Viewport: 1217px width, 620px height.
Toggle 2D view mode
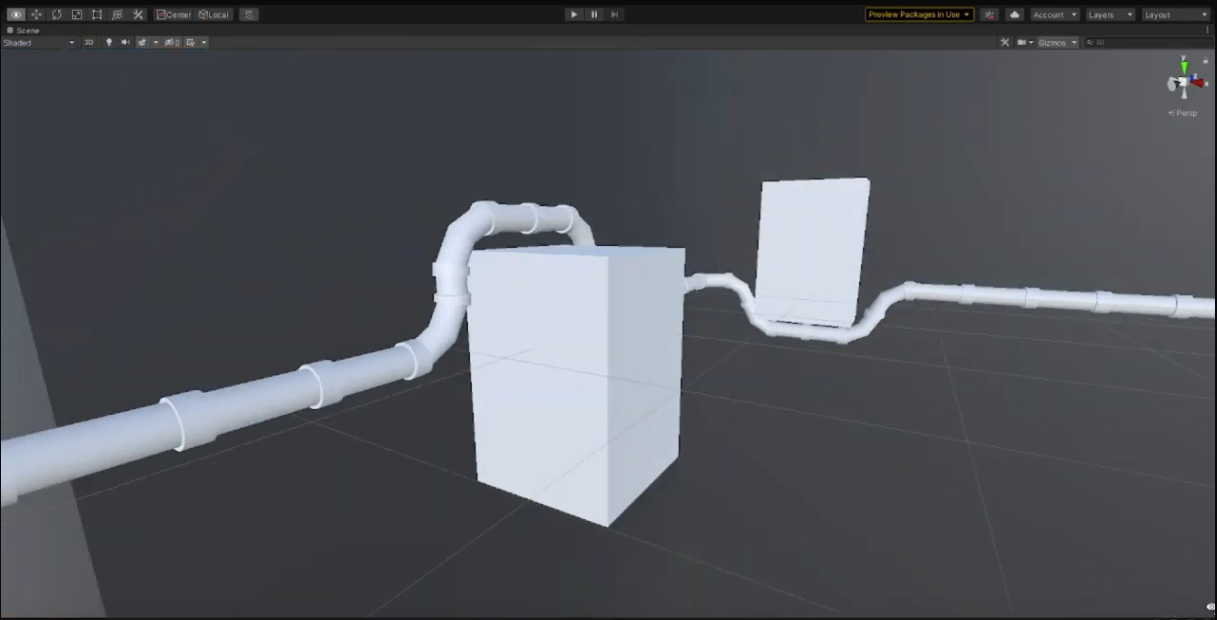[89, 42]
